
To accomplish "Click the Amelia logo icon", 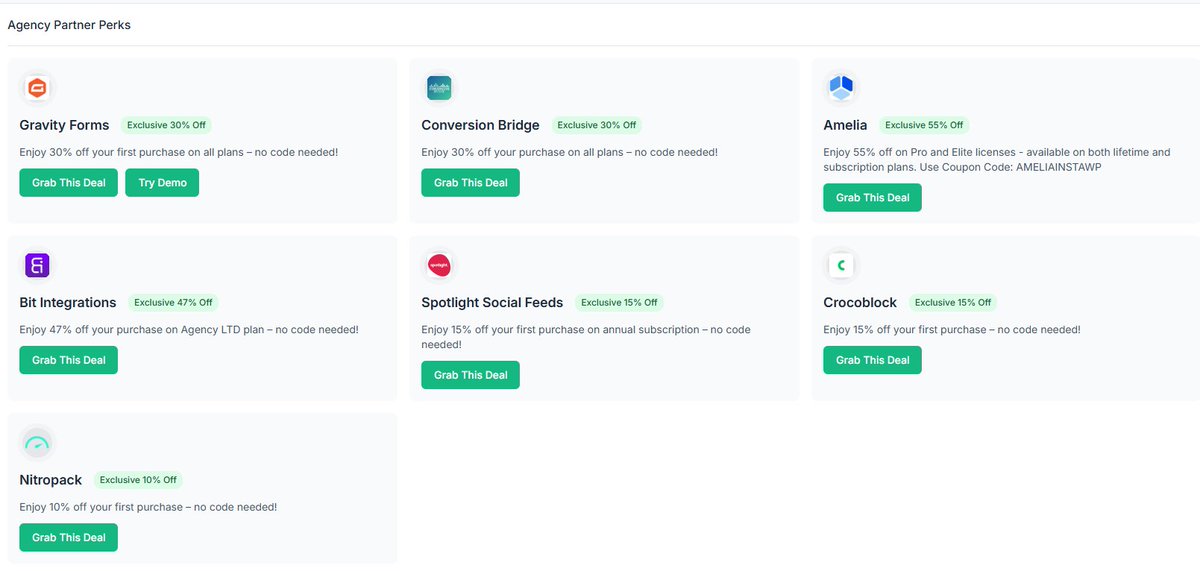I will pyautogui.click(x=841, y=88).
